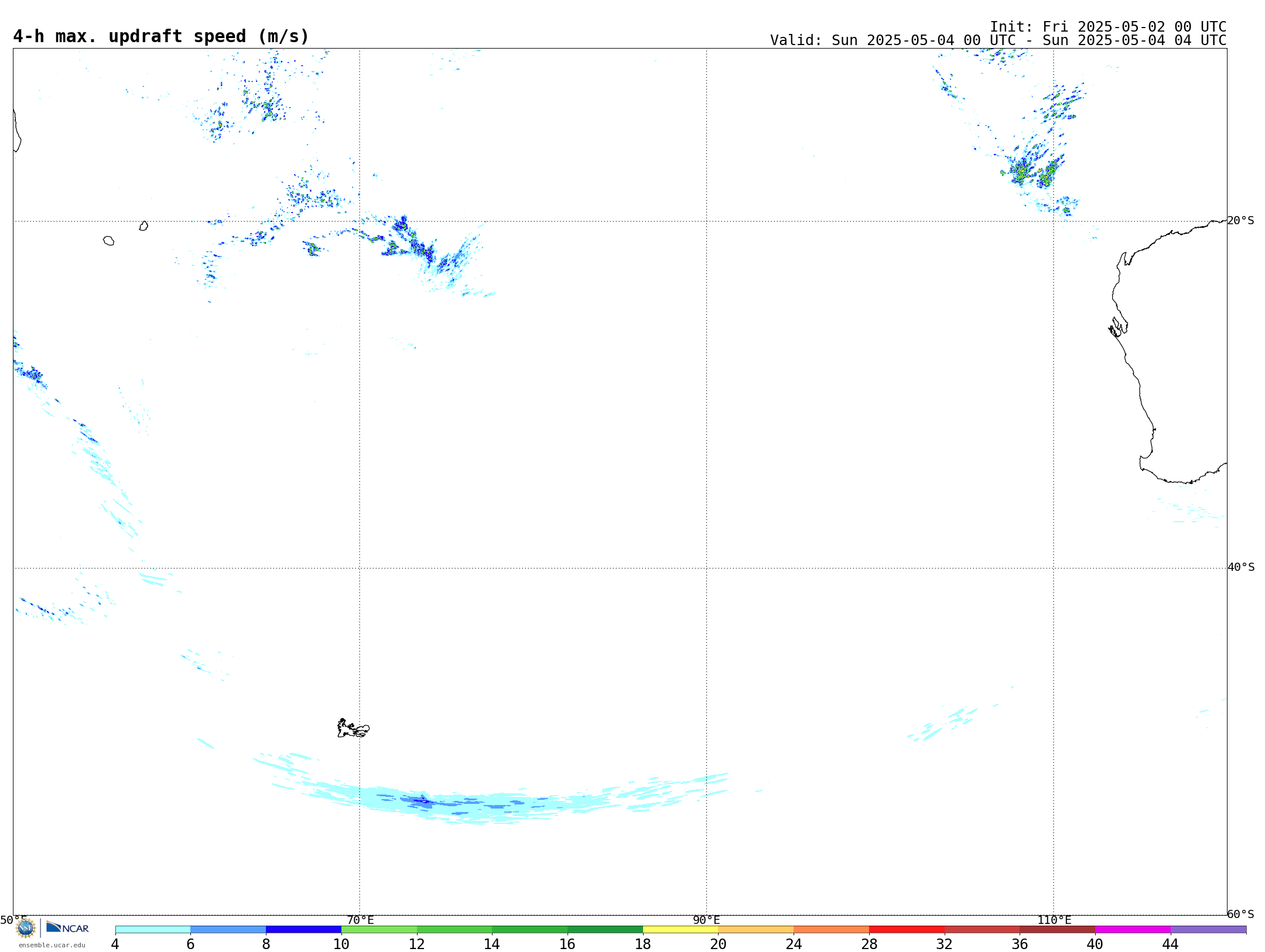Click the light blue 6–8 colorbar swatch
Viewport: 1265px width, 952px height.
point(228,929)
